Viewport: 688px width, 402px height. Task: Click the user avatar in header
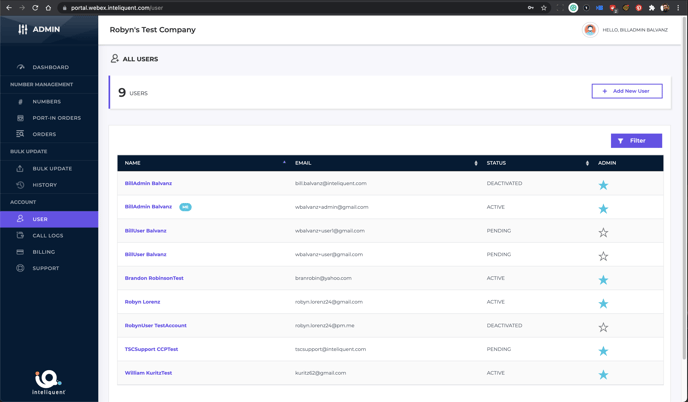[x=590, y=30]
